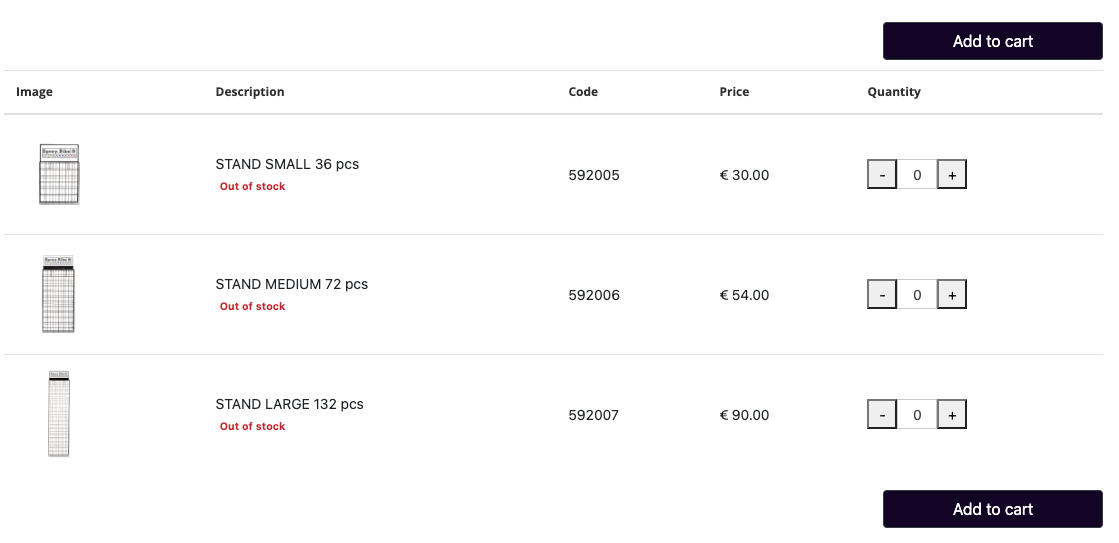Select the quantity field for code 592005
1119x543 pixels.
pos(917,174)
